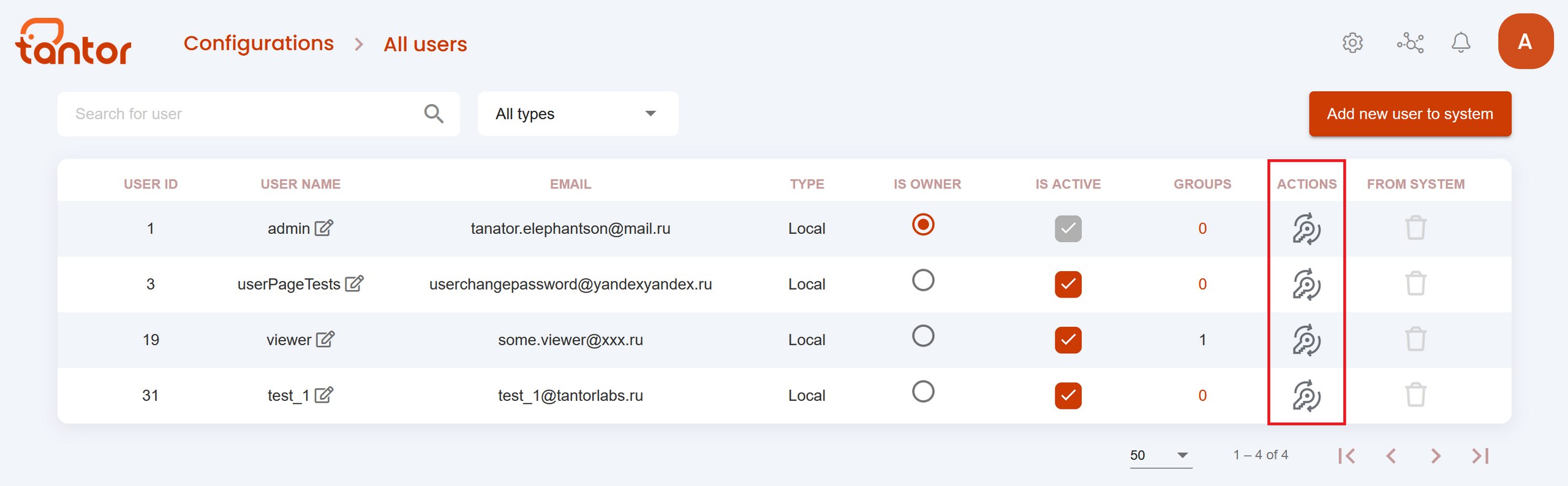The width and height of the screenshot is (1568, 486).
Task: Select admin as owner radio button
Action: tap(923, 225)
